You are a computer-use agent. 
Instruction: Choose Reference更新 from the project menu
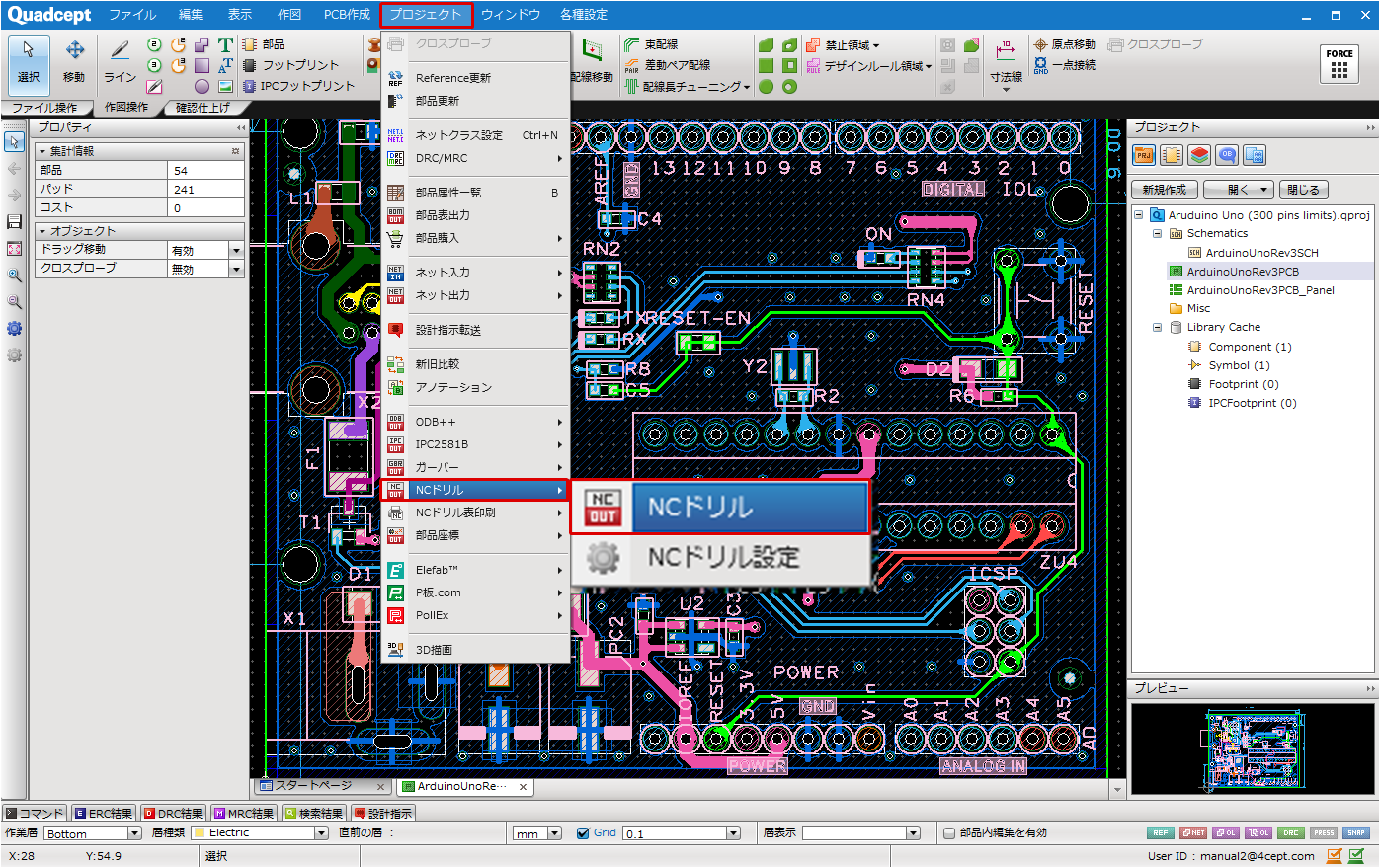pos(475,78)
